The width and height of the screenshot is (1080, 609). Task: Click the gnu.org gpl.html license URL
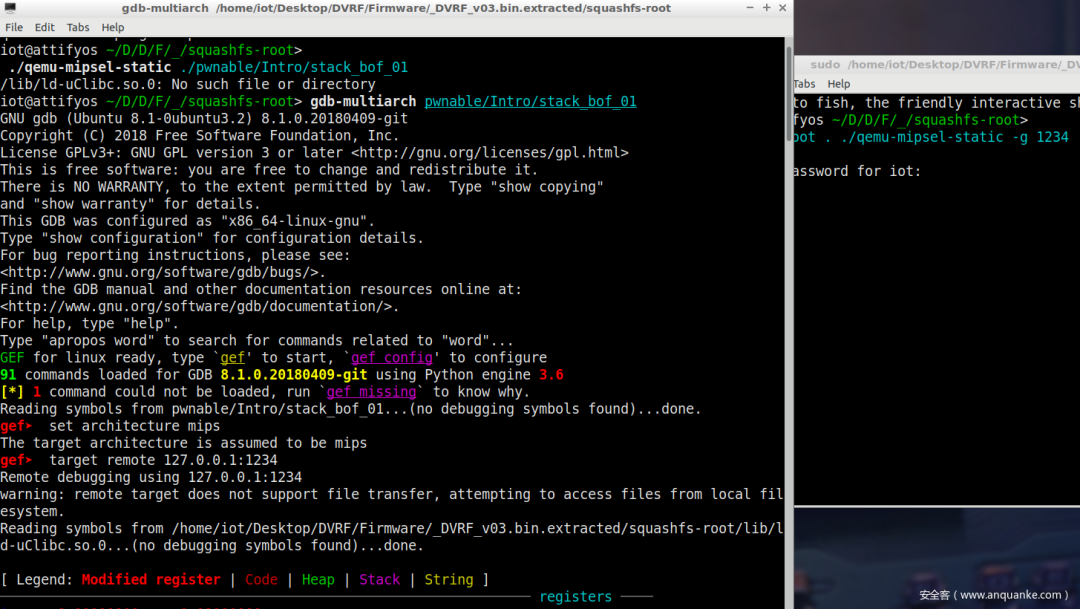(x=490, y=153)
